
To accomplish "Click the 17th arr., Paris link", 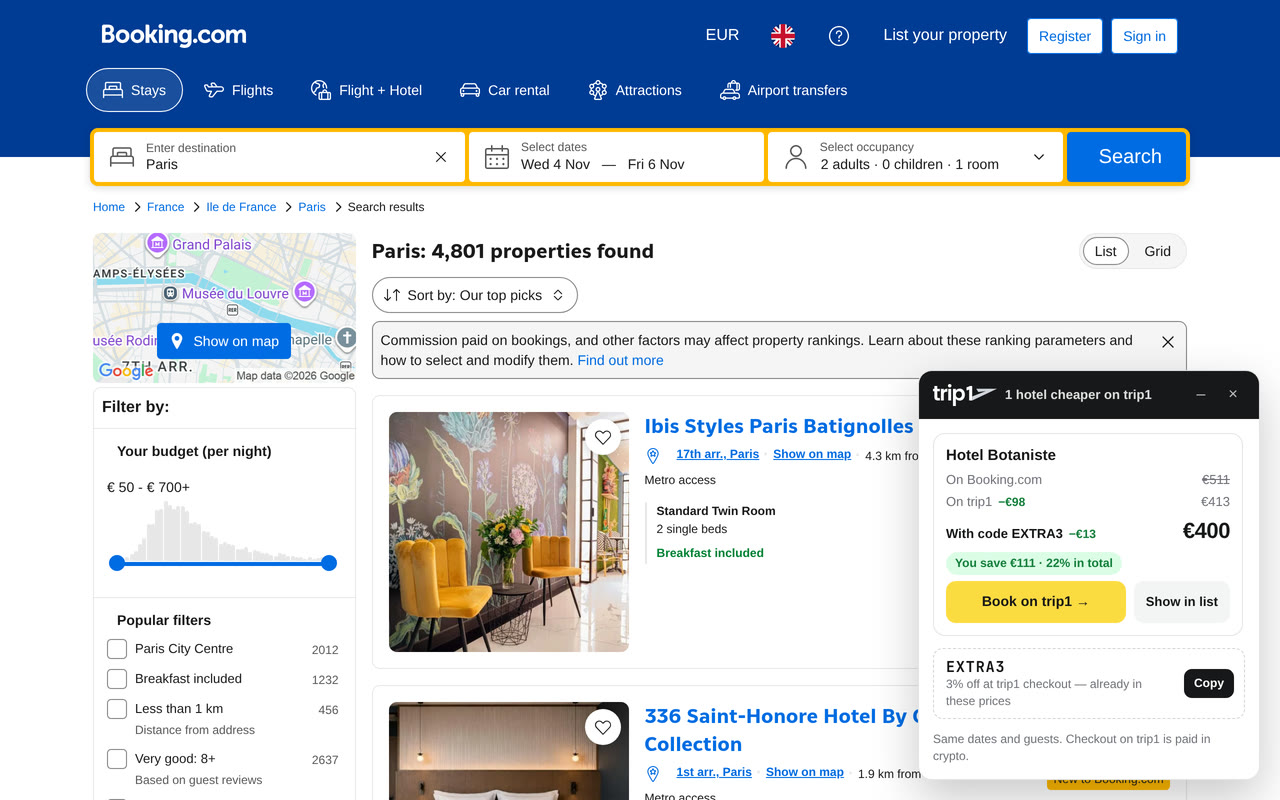I will pos(717,454).
